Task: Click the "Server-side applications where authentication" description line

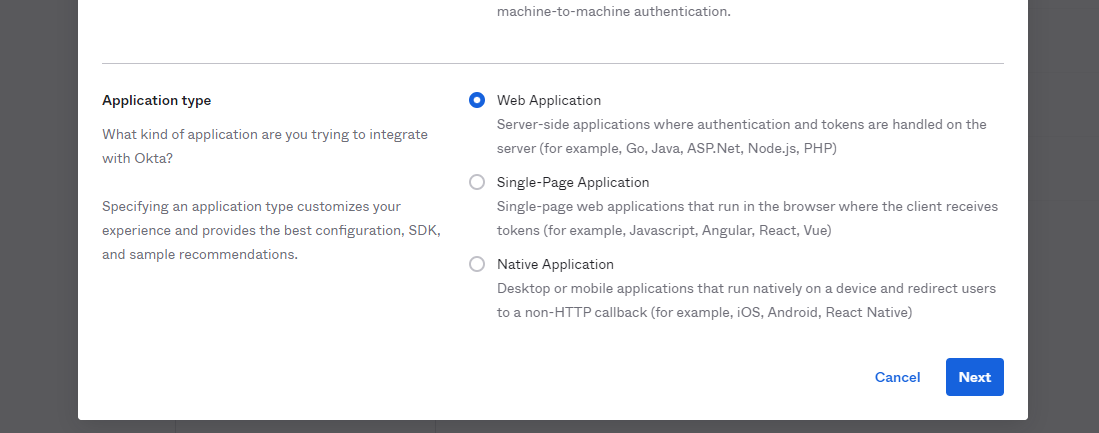Action: point(742,125)
